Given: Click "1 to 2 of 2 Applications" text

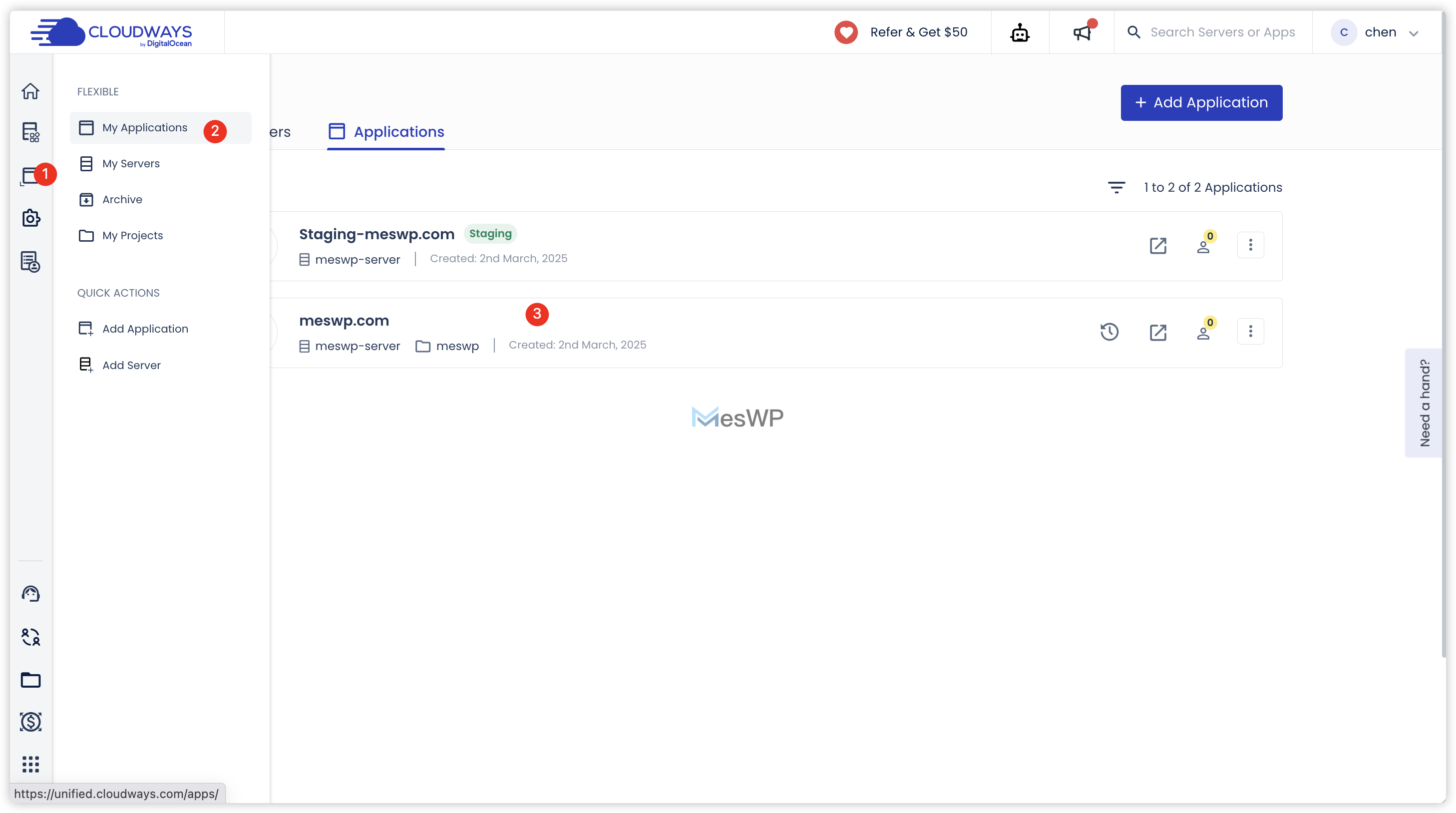Looking at the screenshot, I should pos(1213,187).
